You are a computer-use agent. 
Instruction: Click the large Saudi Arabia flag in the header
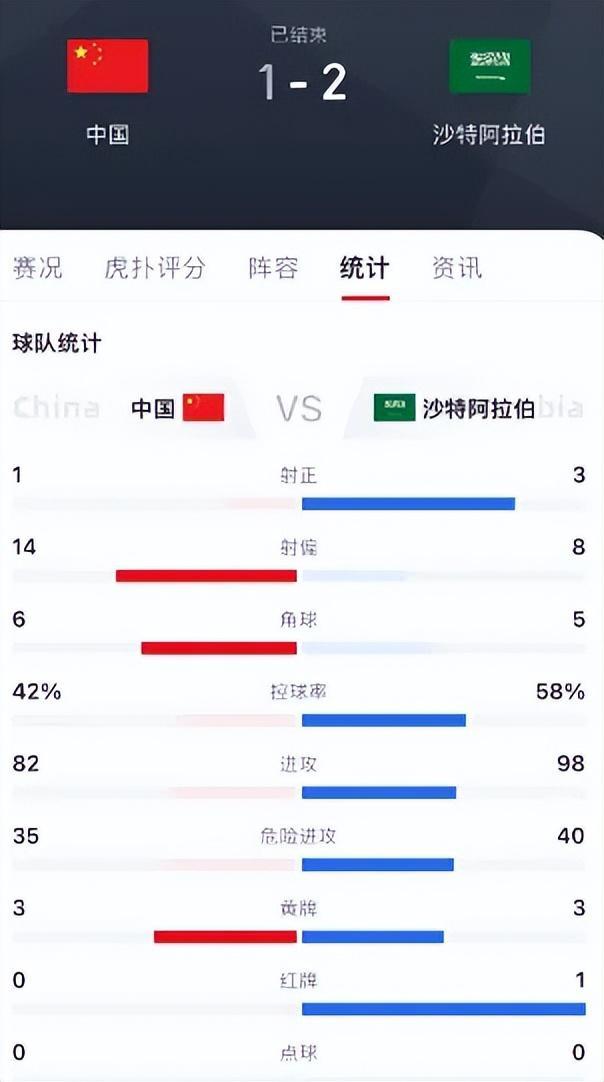point(489,67)
